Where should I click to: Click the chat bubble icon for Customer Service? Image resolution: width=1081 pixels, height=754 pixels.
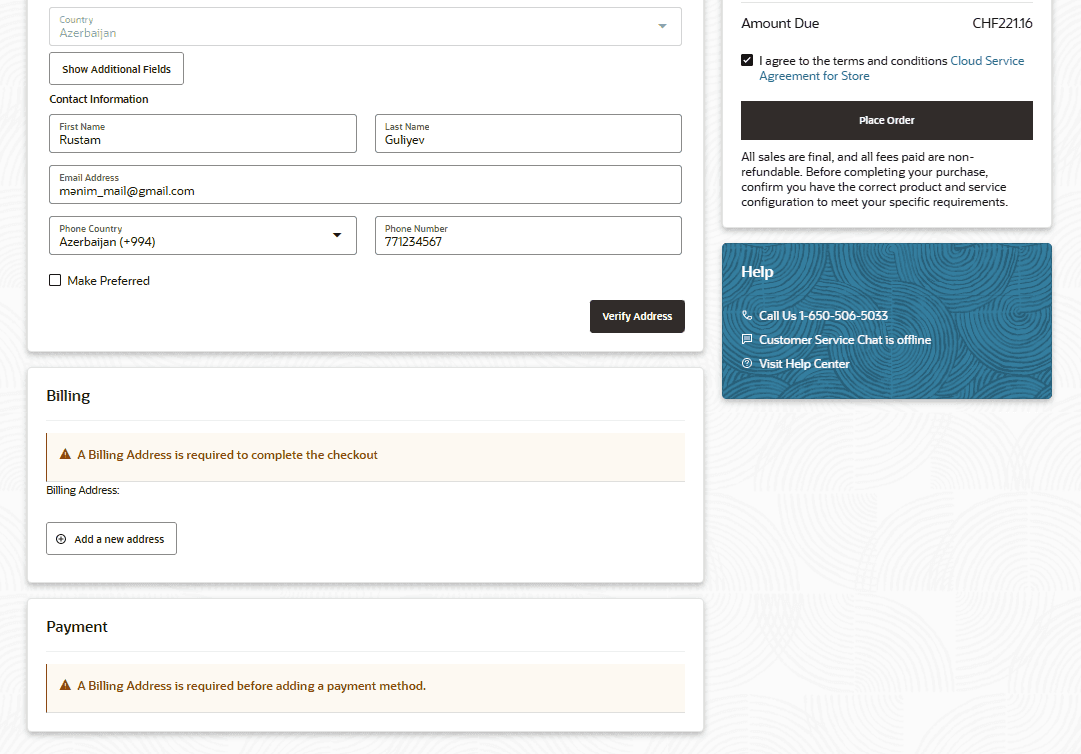[x=747, y=340]
